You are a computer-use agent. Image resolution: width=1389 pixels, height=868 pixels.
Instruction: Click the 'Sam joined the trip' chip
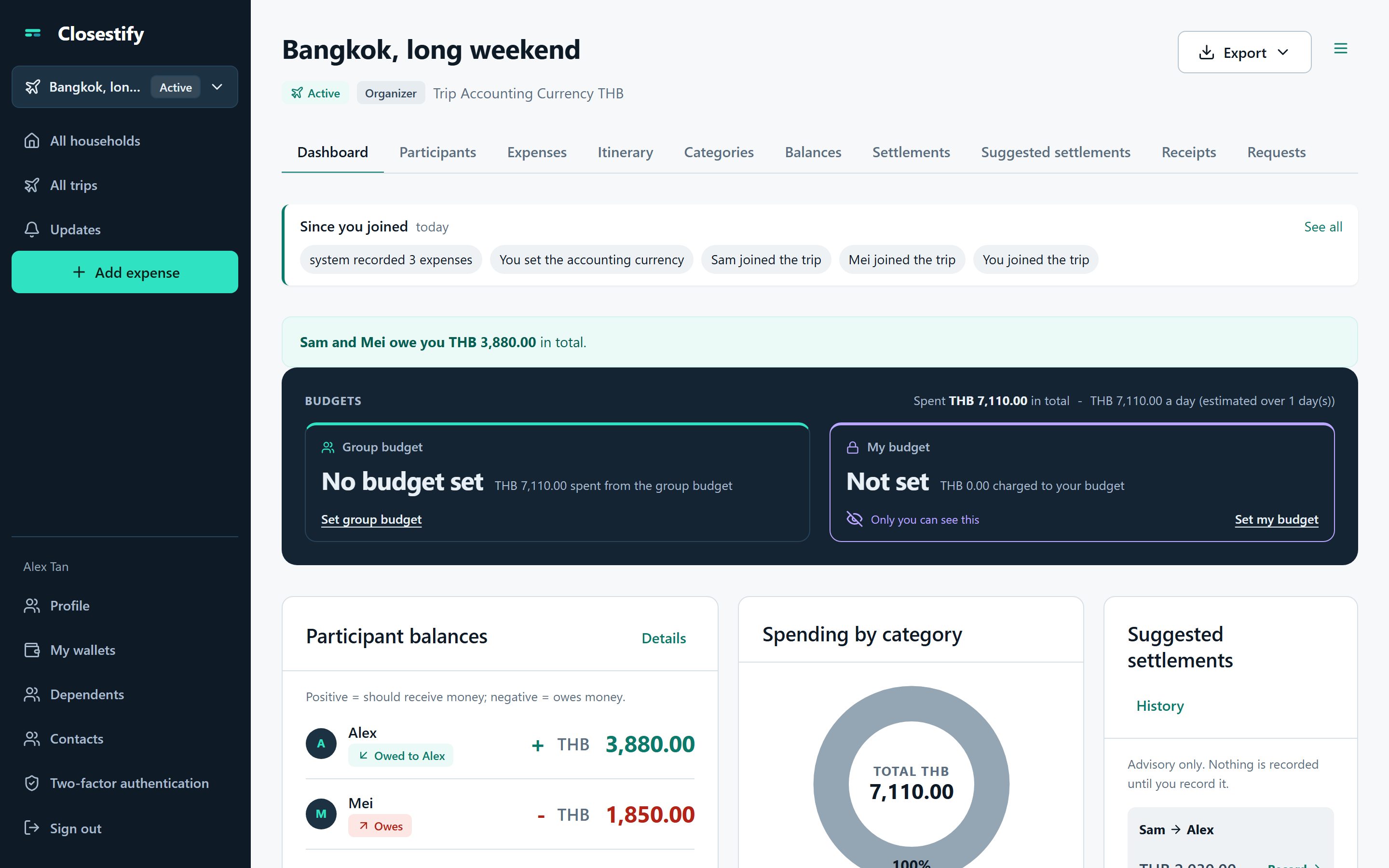coord(766,259)
